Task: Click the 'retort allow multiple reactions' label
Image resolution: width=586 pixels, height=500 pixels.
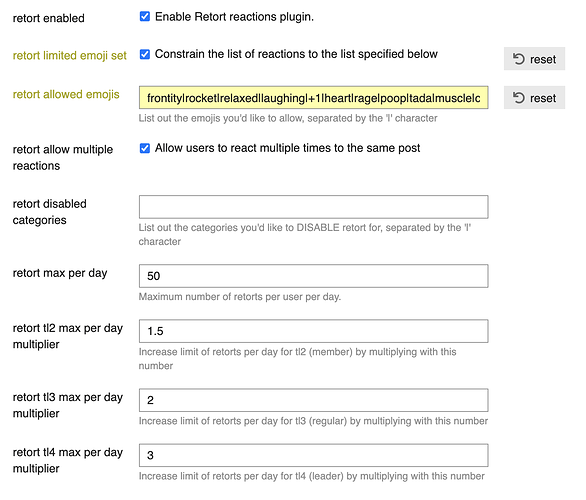Action: pyautogui.click(x=63, y=158)
